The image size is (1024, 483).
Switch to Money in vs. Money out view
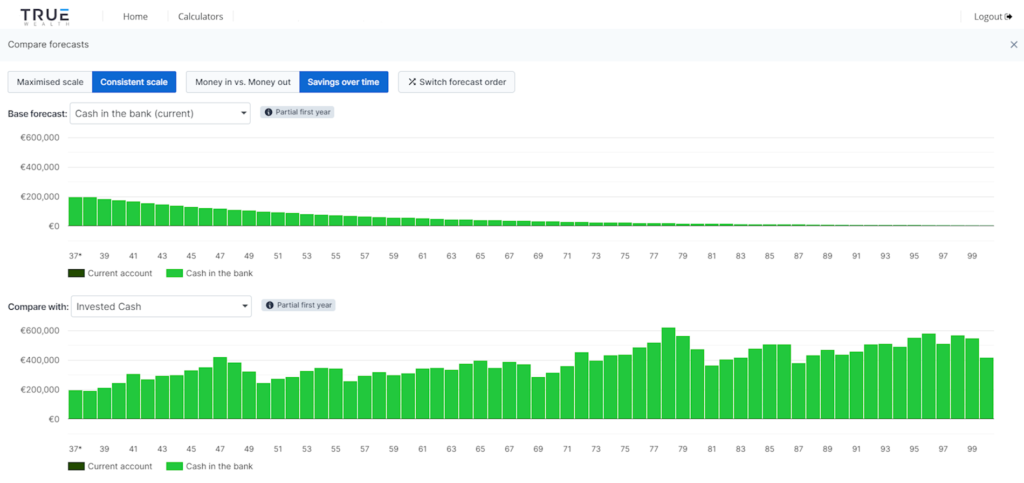(243, 82)
